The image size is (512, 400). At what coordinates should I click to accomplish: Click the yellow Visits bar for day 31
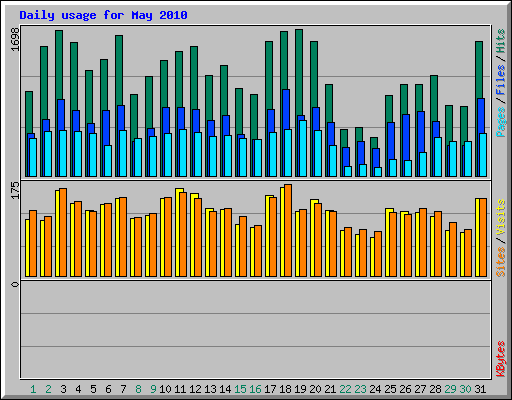pos(477,237)
